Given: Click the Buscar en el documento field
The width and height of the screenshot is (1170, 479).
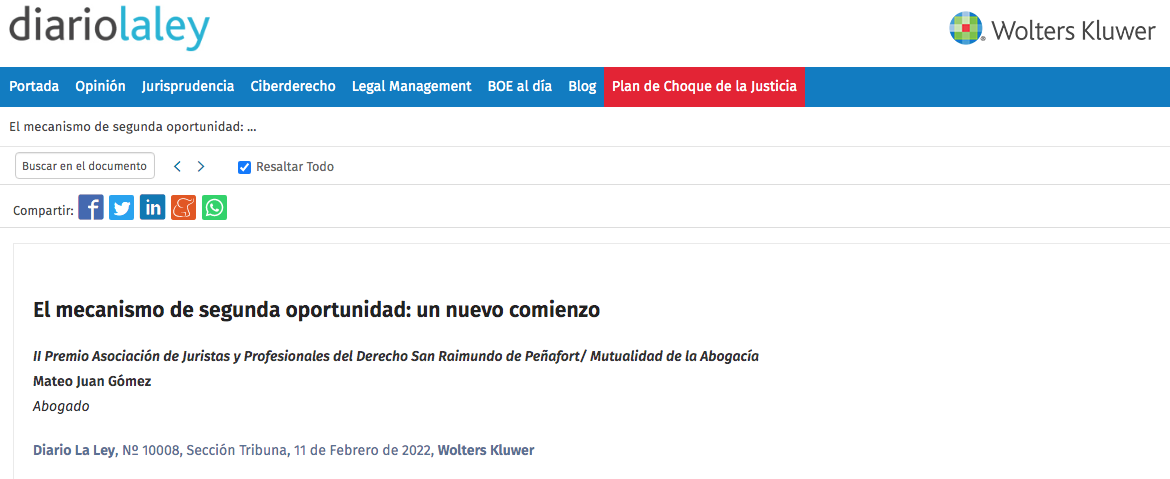Looking at the screenshot, I should 85,166.
